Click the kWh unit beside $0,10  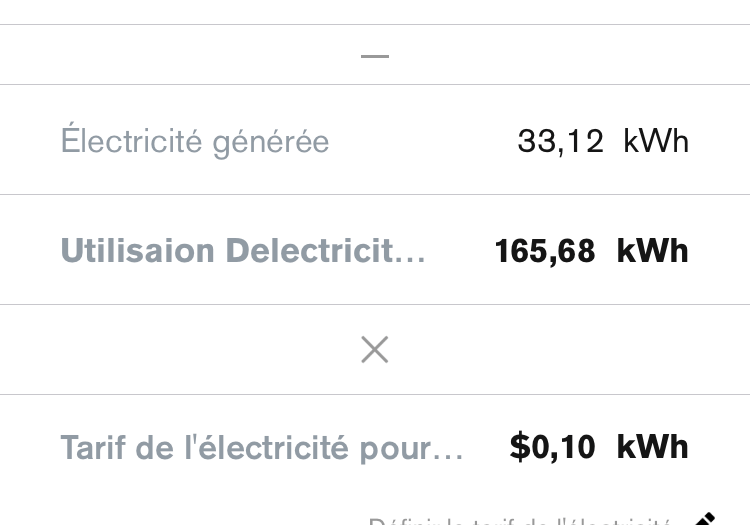[652, 446]
